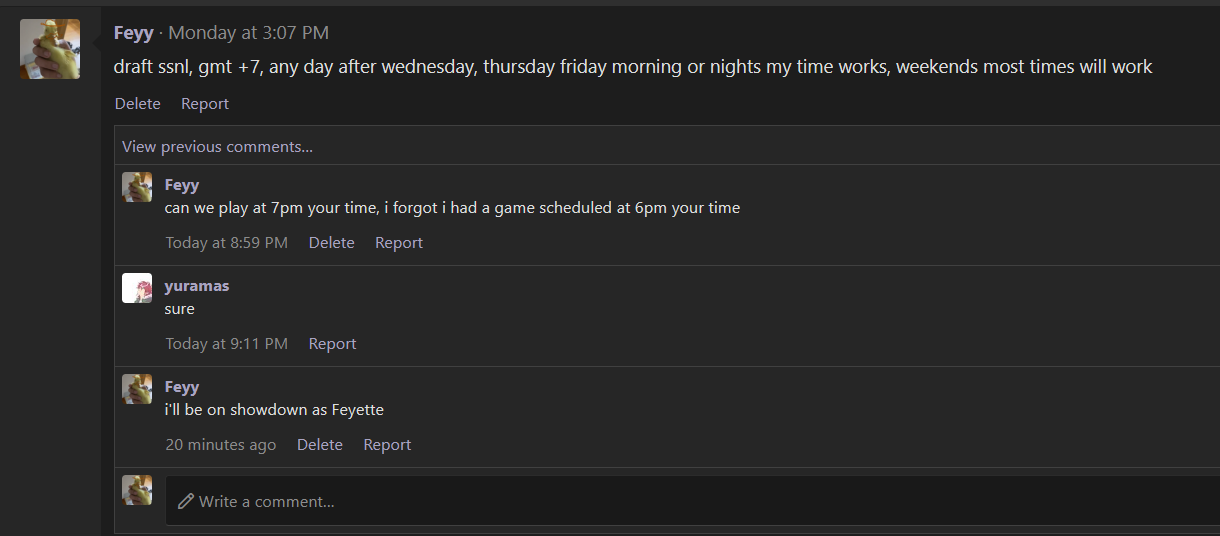Report yuramas's sure comment
The image size is (1220, 536).
pos(332,344)
